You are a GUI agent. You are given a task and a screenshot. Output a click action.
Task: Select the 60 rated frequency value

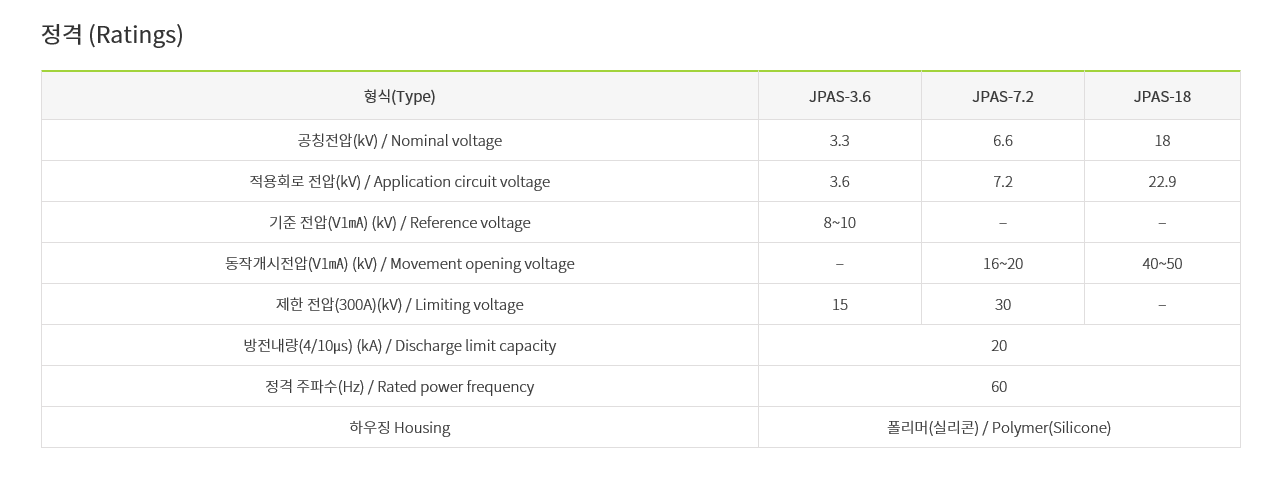point(998,387)
